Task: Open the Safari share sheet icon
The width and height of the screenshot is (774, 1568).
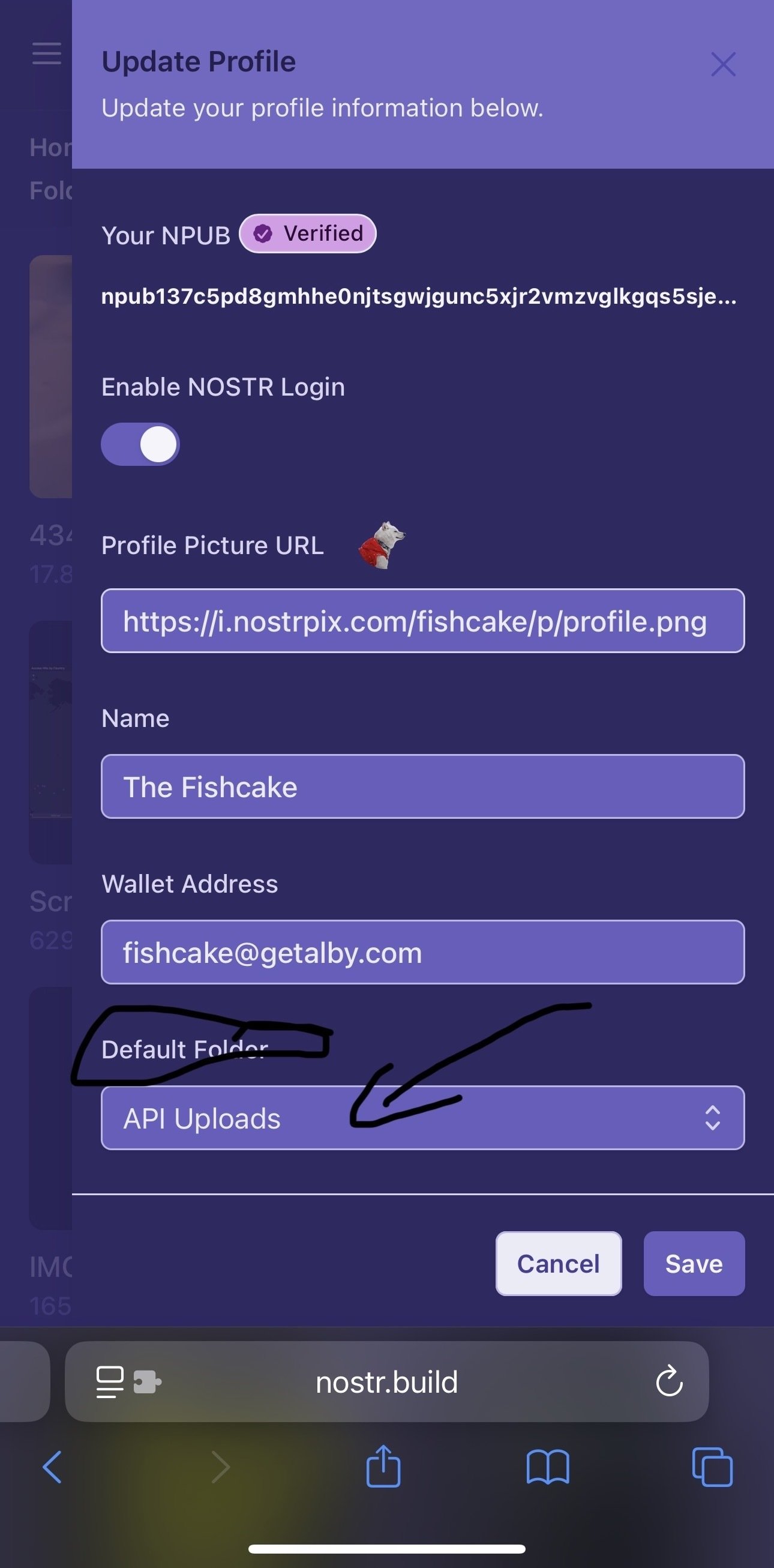Action: 383,1466
